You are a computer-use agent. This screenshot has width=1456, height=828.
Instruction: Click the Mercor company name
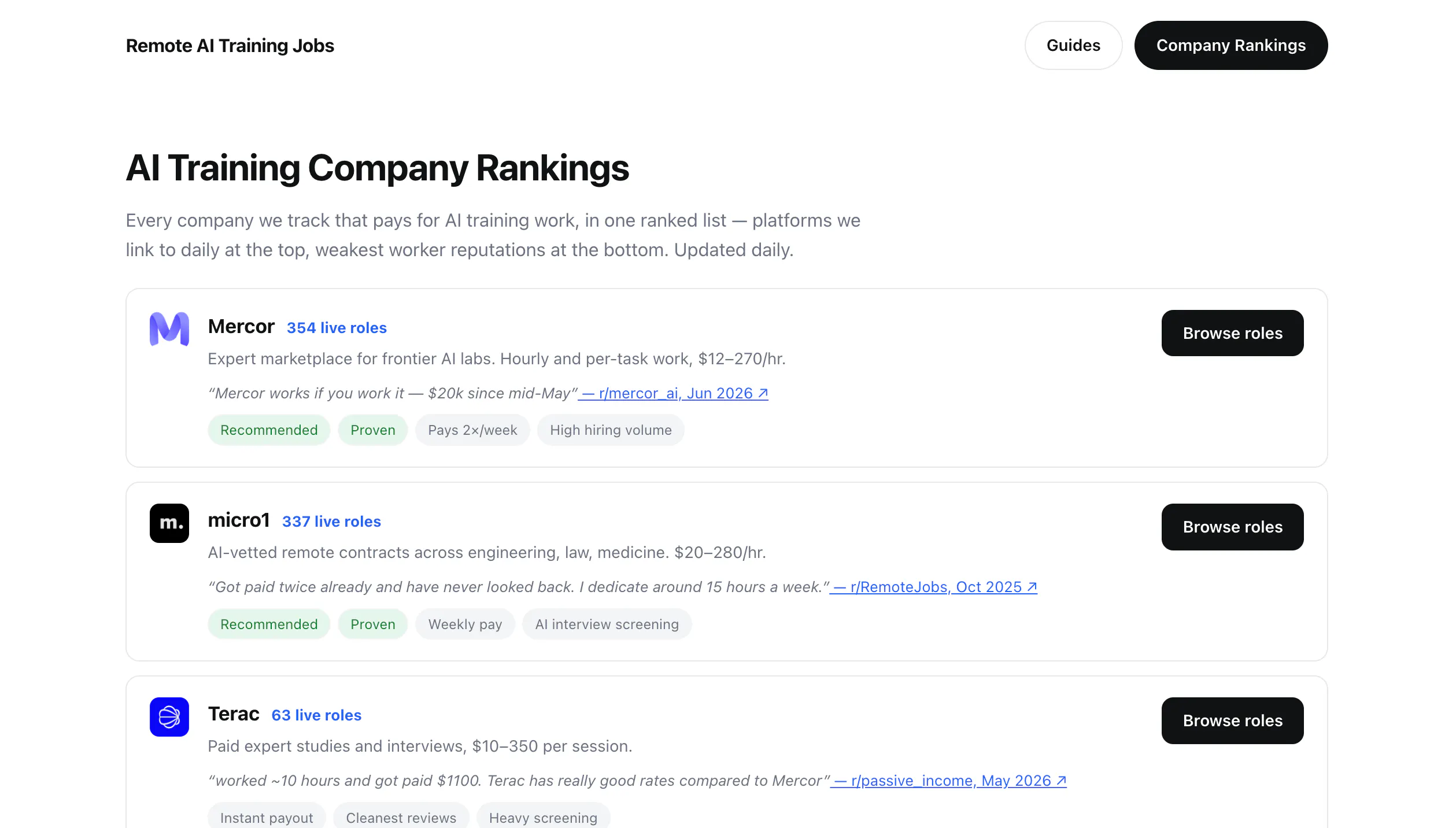[241, 327]
